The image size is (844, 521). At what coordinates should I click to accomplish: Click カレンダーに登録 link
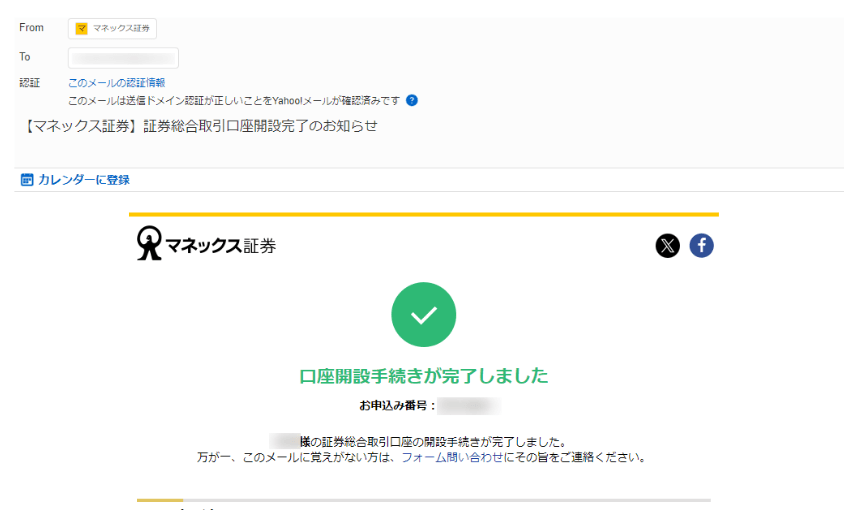(83, 180)
